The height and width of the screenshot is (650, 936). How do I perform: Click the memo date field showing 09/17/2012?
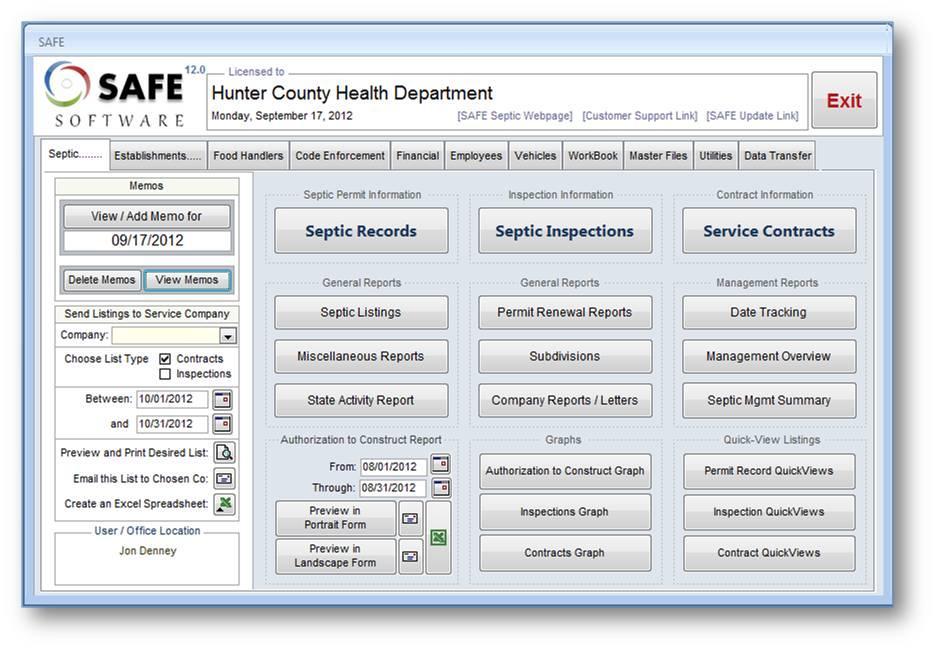tap(146, 241)
